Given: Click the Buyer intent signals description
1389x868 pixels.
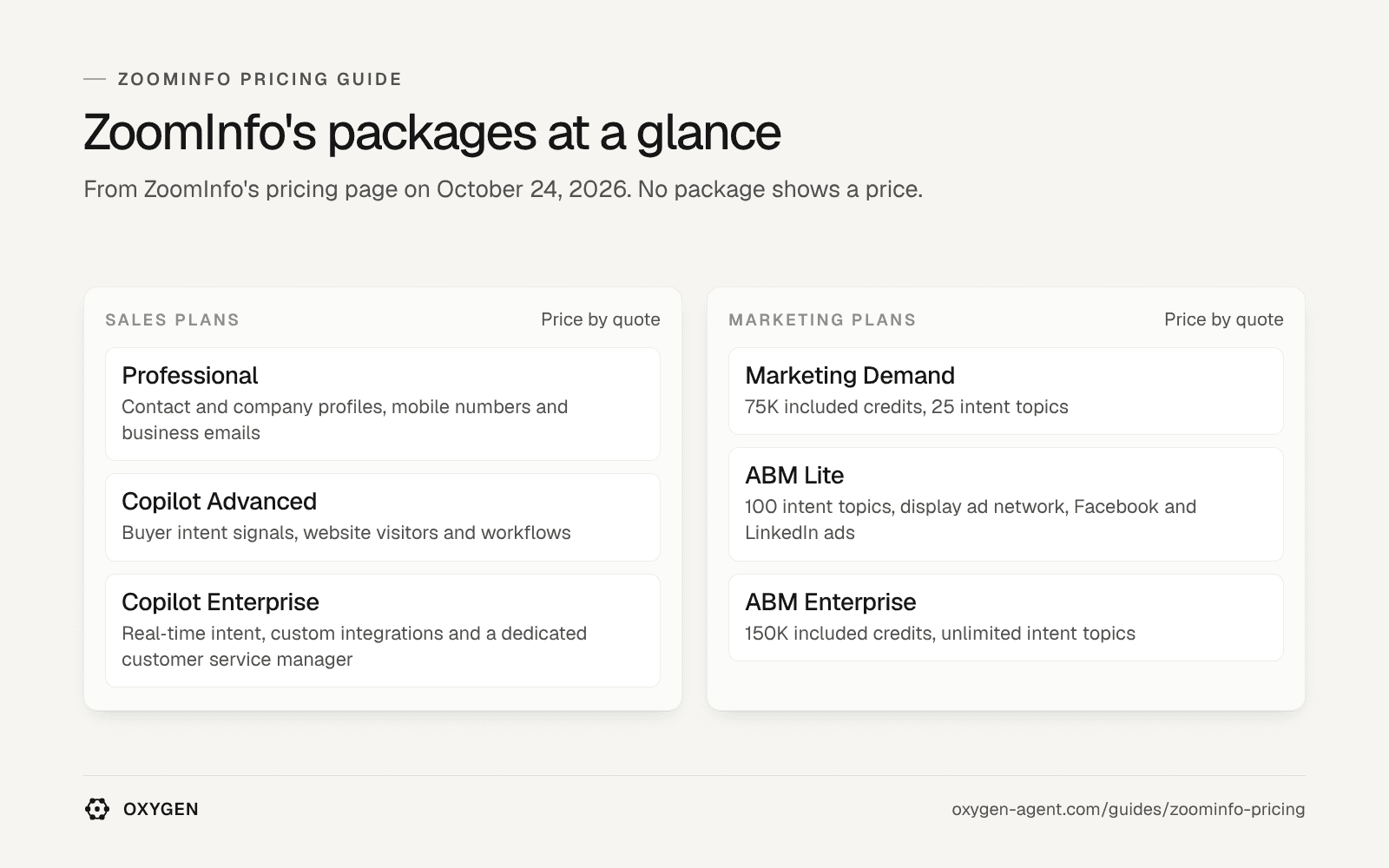Looking at the screenshot, I should (x=346, y=533).
